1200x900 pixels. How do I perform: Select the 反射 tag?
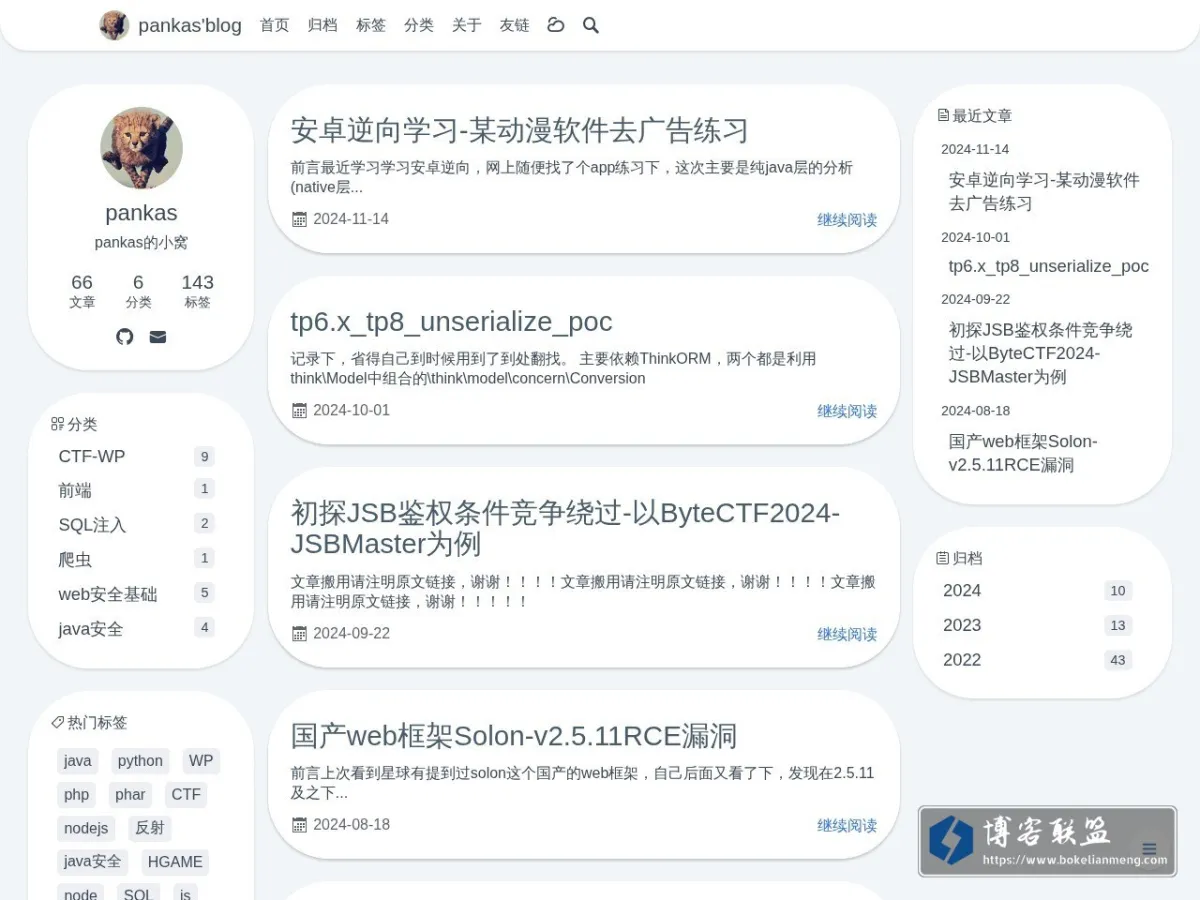[150, 828]
